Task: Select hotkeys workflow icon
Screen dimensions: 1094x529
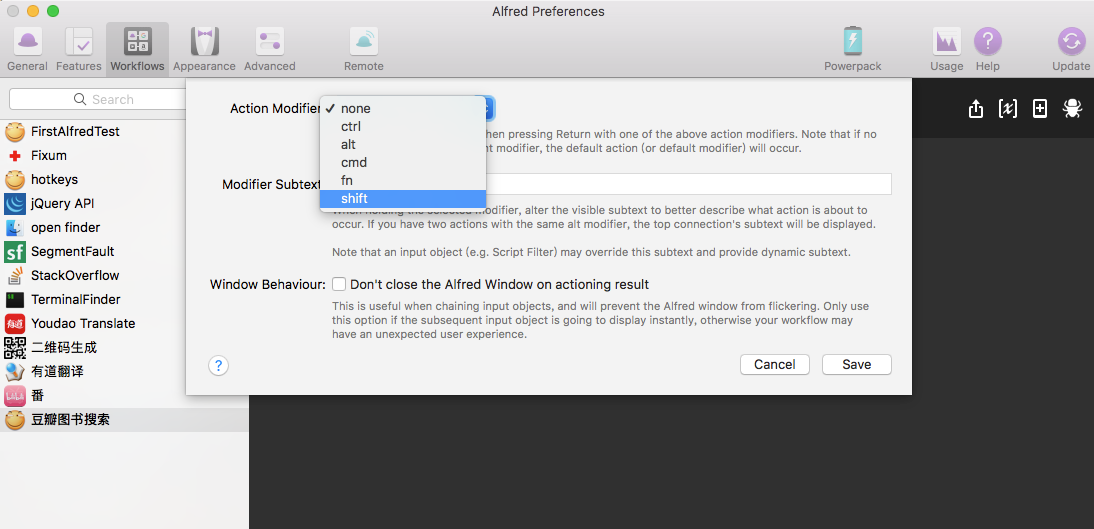Action: (15, 179)
